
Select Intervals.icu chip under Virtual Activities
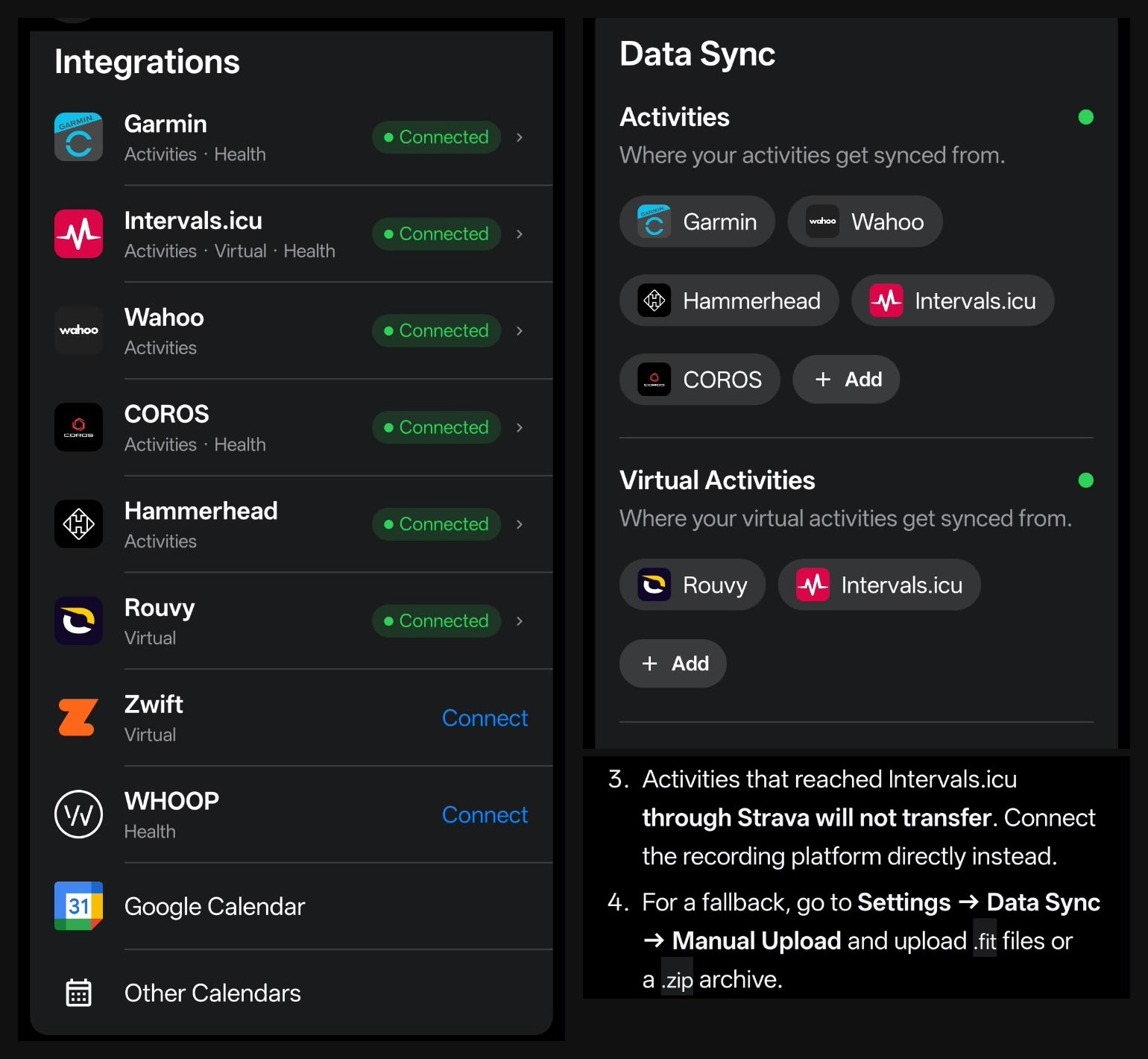(879, 585)
